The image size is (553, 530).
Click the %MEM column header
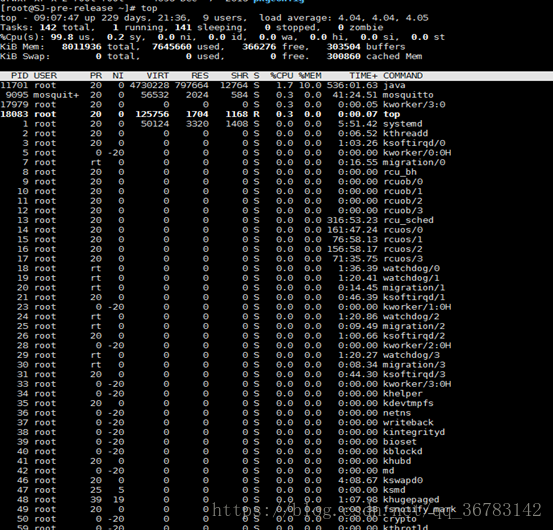310,76
